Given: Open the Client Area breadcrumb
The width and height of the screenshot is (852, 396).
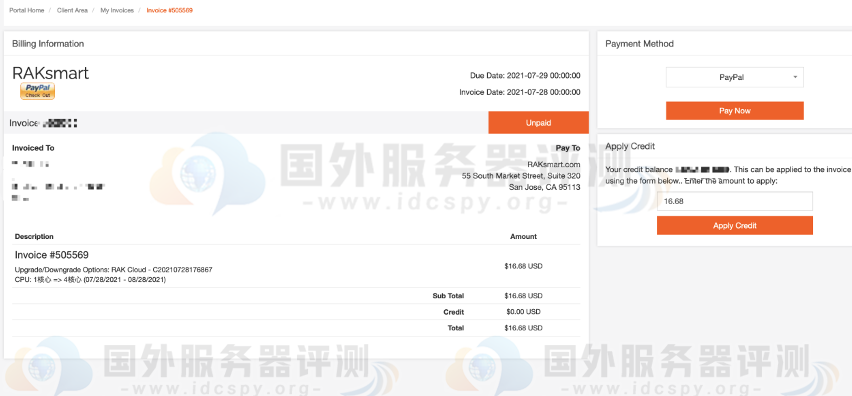Looking at the screenshot, I should coord(72,10).
